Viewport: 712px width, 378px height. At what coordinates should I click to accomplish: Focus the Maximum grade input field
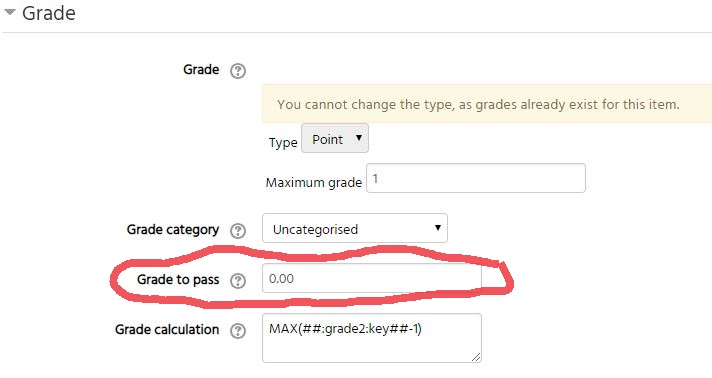(x=475, y=178)
